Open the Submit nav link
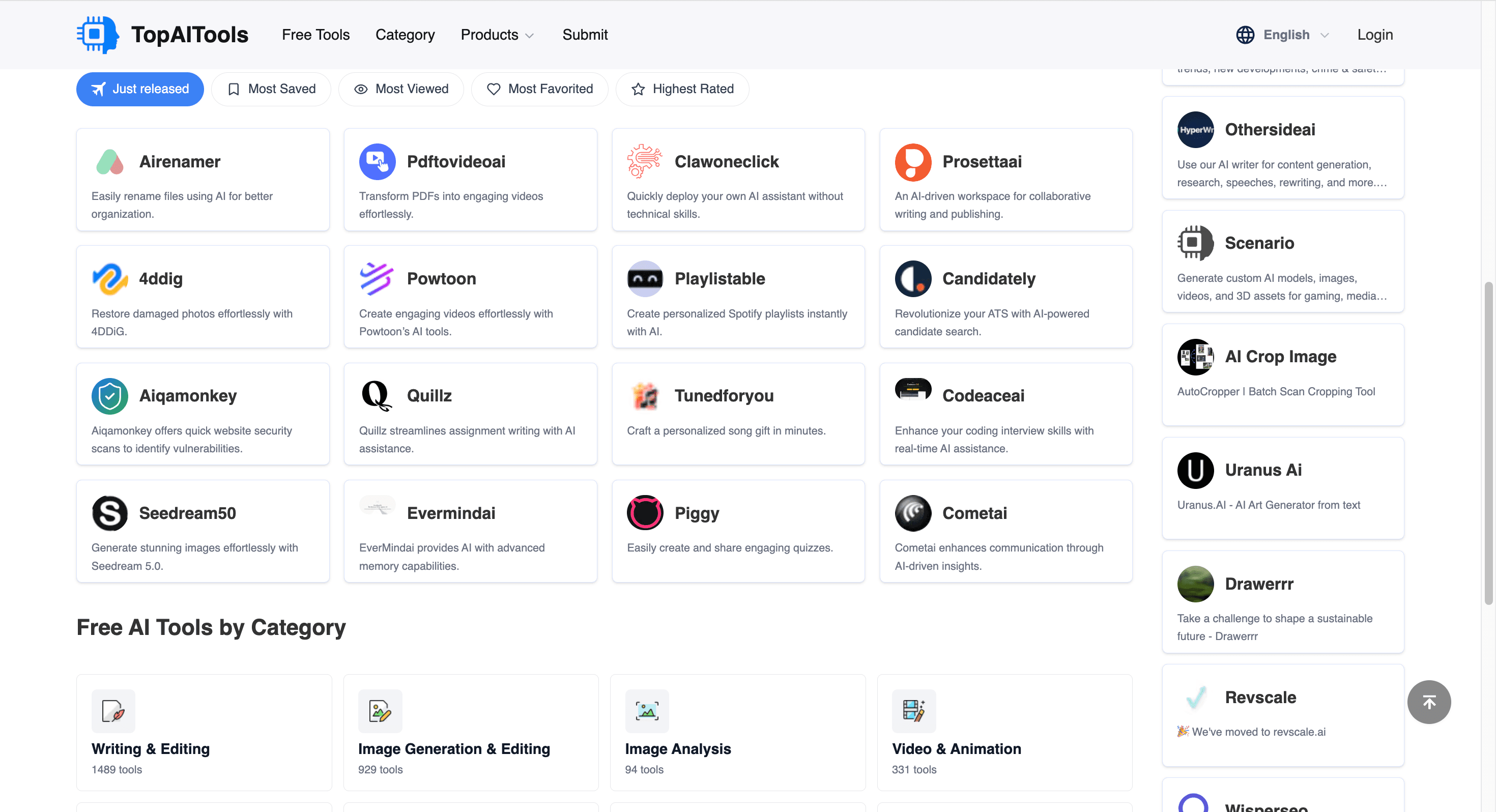1496x812 pixels. [x=585, y=35]
